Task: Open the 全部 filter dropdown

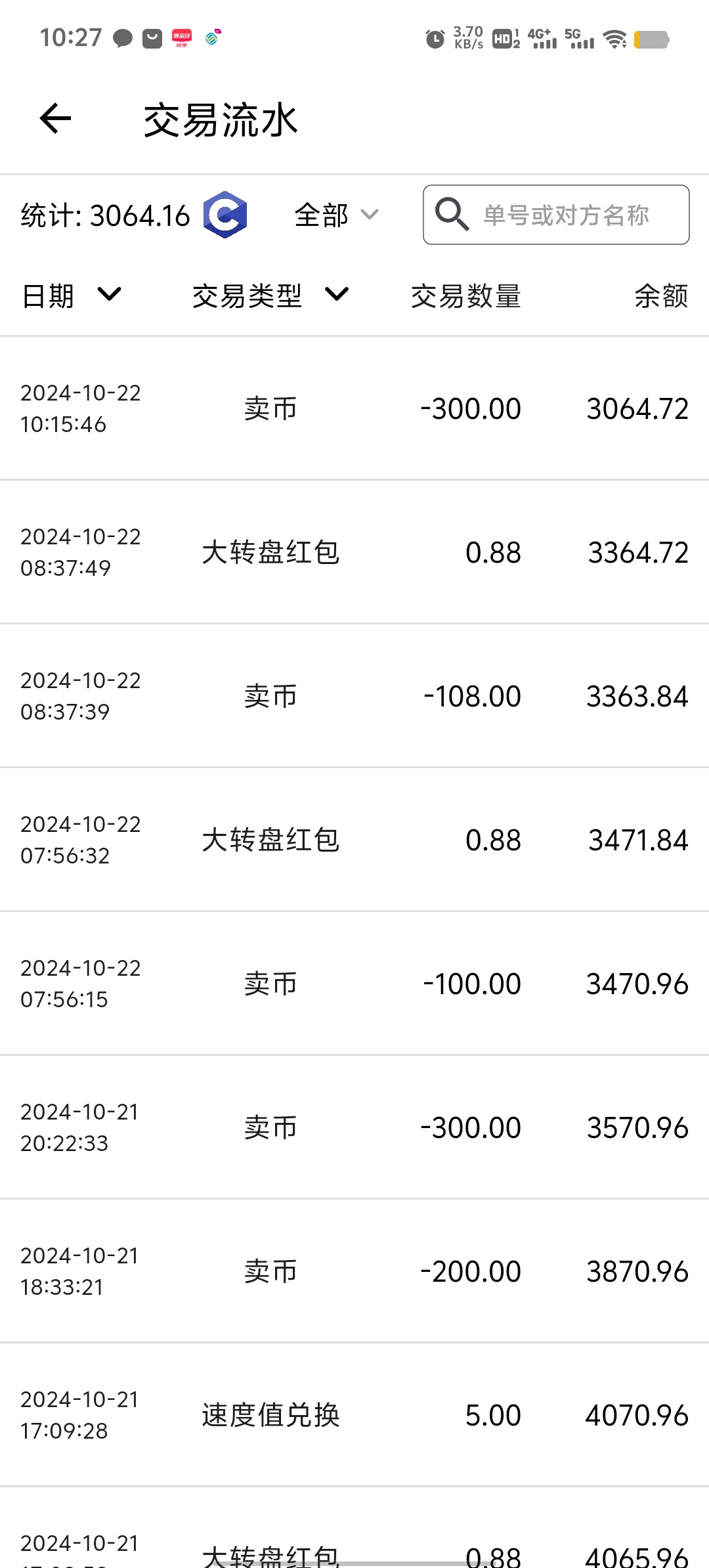Action: [x=336, y=215]
